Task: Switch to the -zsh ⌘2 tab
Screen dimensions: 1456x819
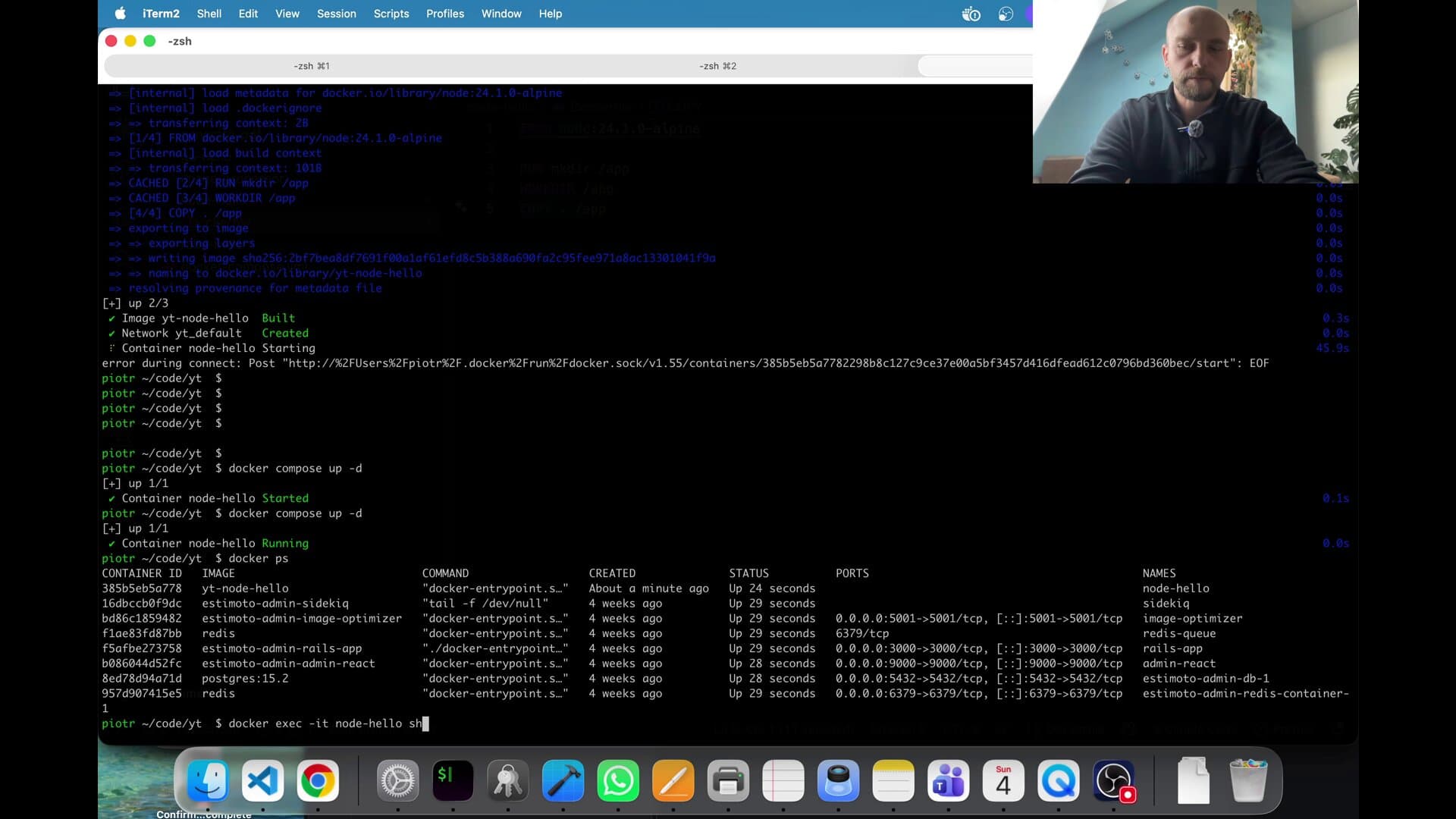Action: (717, 66)
